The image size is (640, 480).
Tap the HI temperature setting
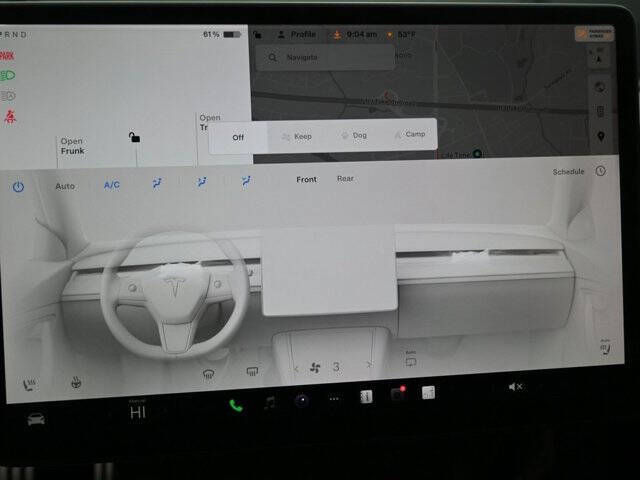138,413
